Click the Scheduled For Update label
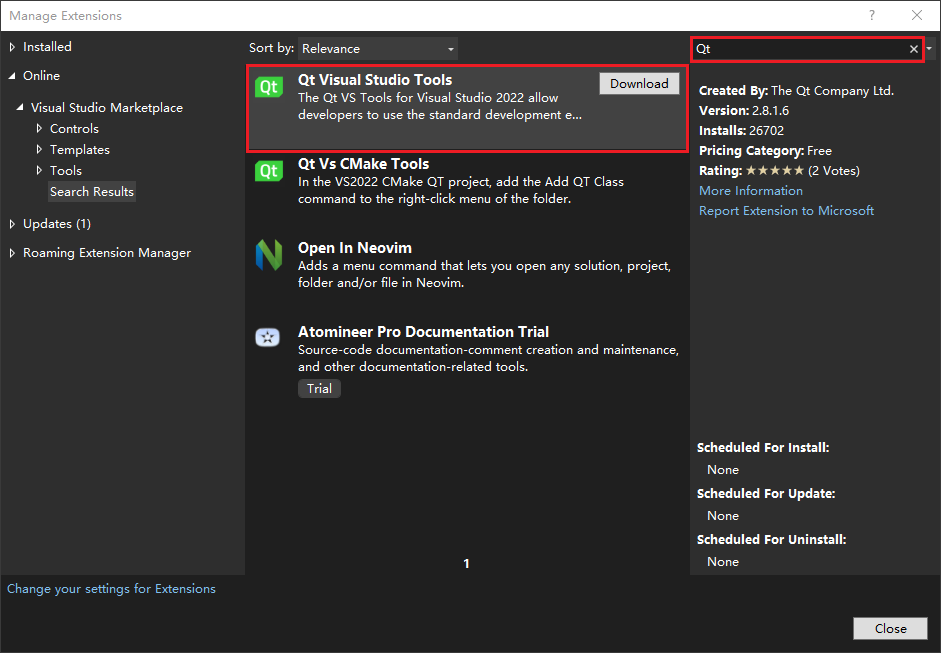The width and height of the screenshot is (941, 653). (x=766, y=493)
